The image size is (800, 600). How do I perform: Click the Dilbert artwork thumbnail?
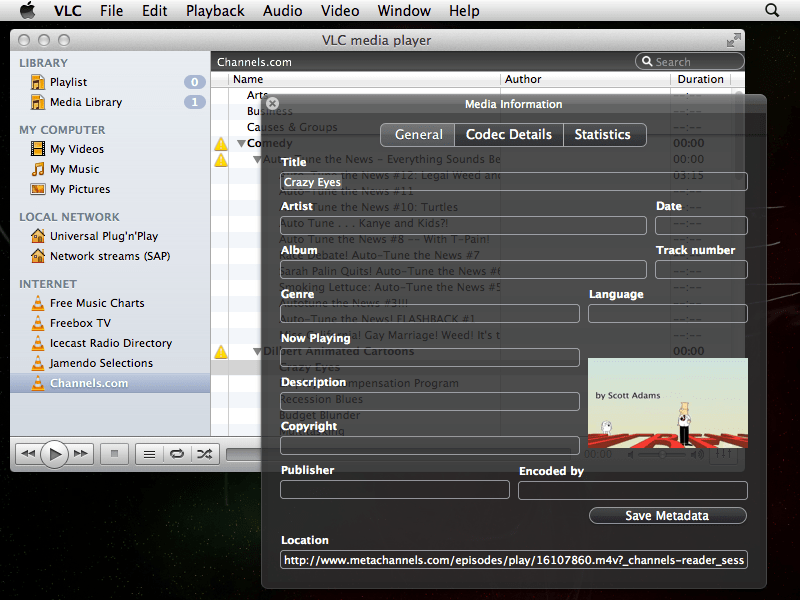click(668, 403)
